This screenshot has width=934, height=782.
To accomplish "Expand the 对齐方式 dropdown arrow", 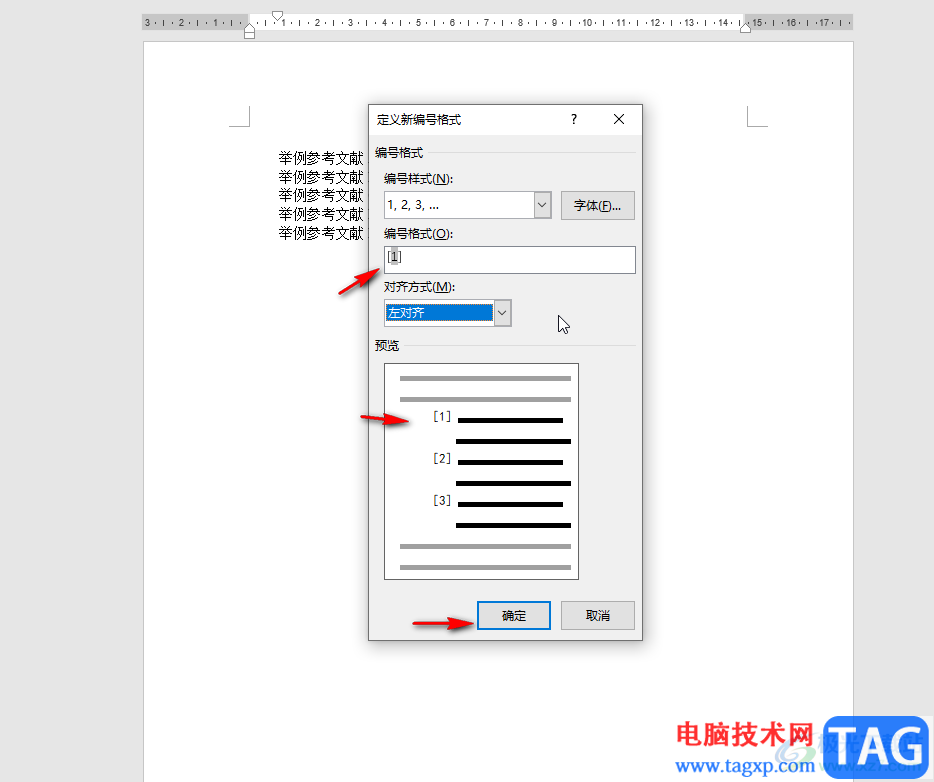I will [x=503, y=313].
